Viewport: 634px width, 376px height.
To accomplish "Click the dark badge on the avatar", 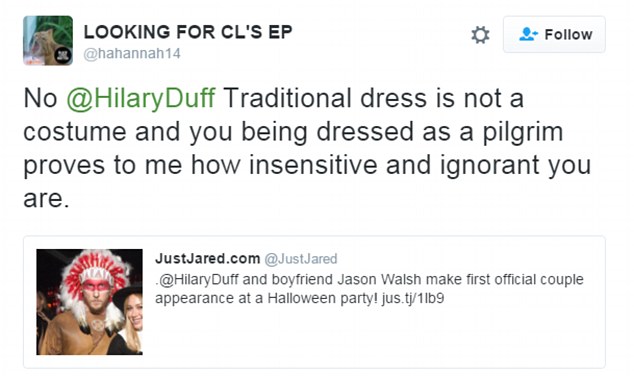I will pyautogui.click(x=63, y=55).
